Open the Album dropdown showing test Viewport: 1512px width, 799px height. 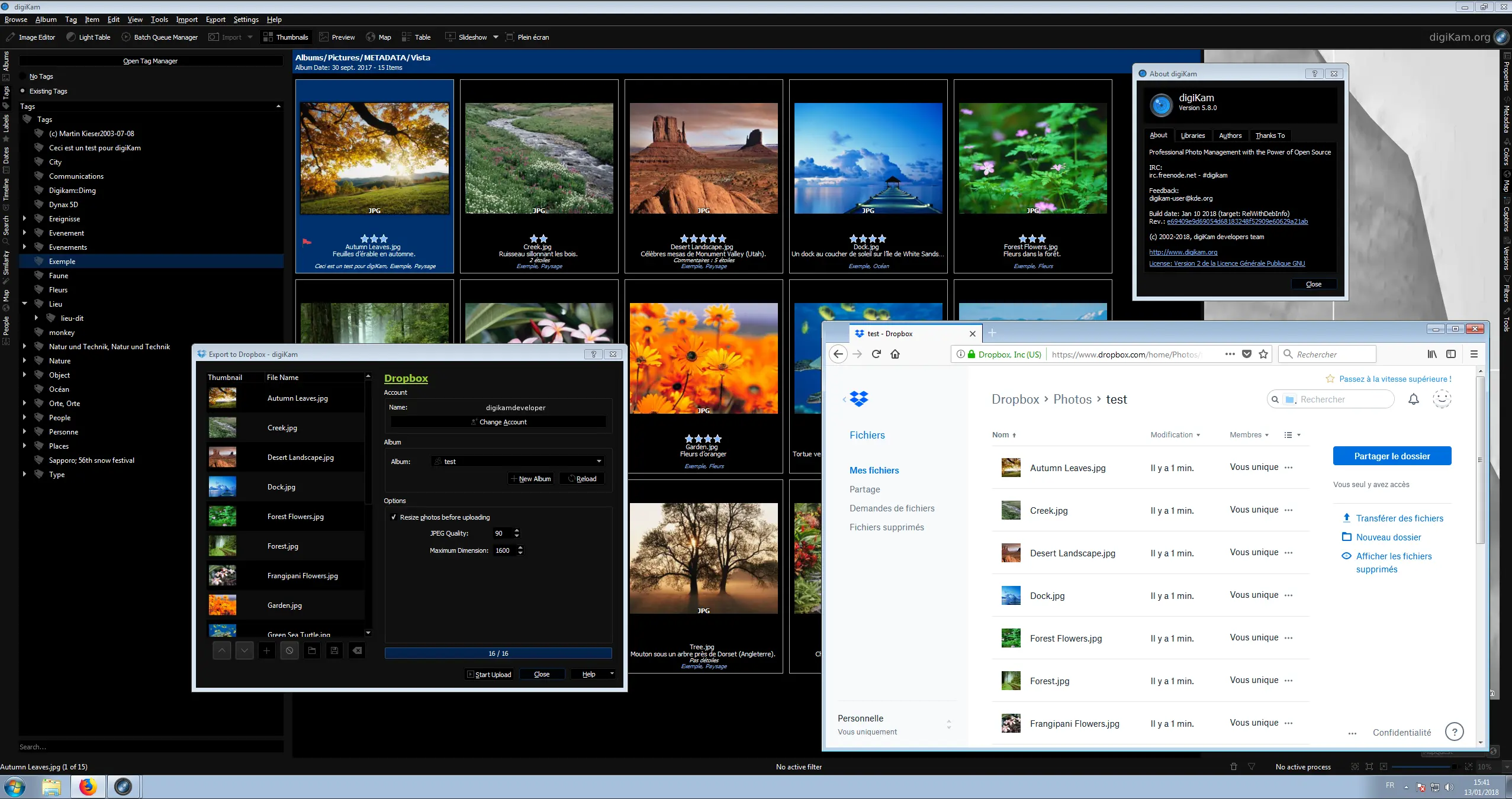[x=518, y=461]
